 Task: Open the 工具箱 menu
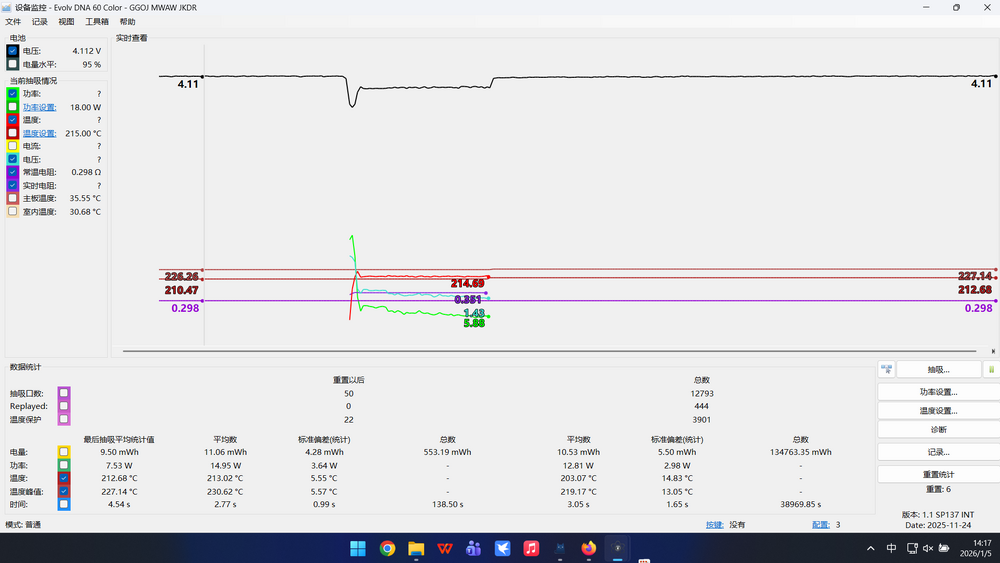point(97,21)
